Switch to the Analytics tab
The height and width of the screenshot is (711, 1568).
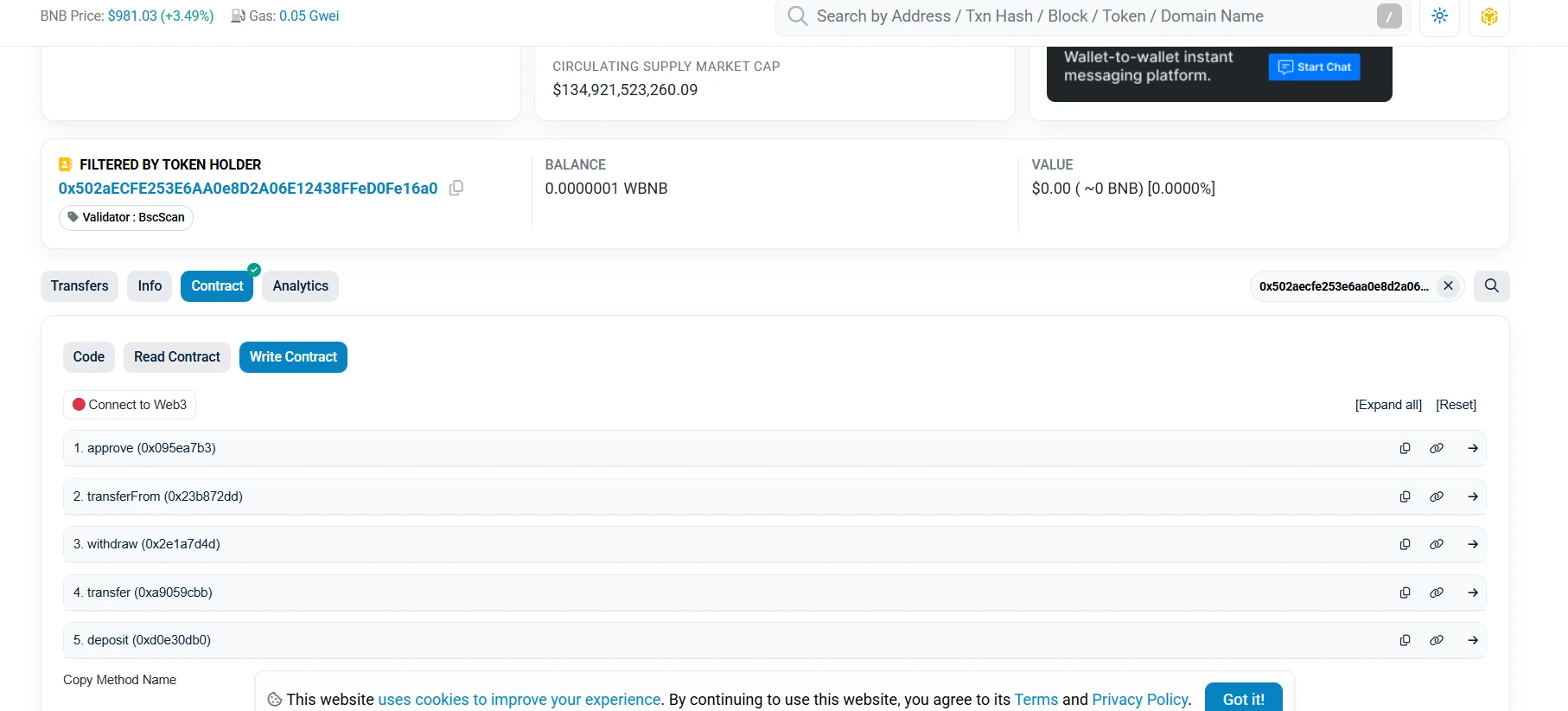pyautogui.click(x=300, y=286)
